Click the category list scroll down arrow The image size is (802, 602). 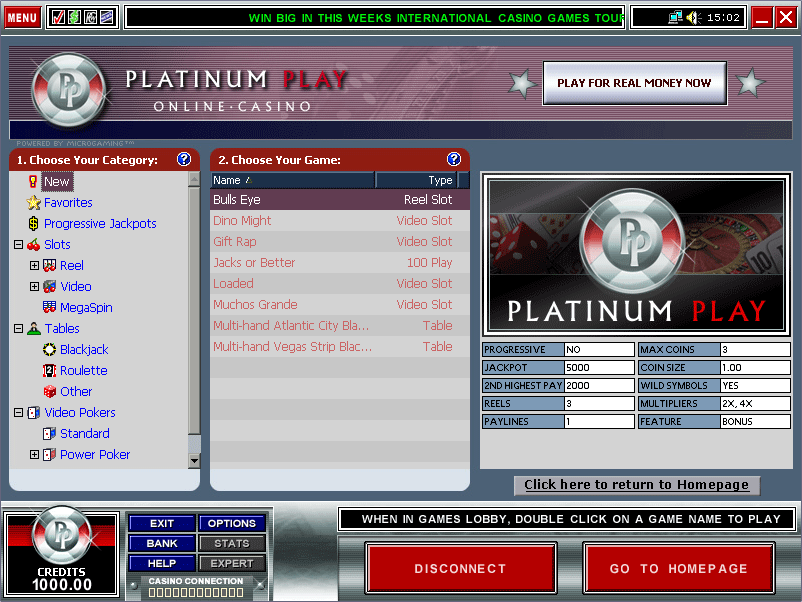point(194,461)
